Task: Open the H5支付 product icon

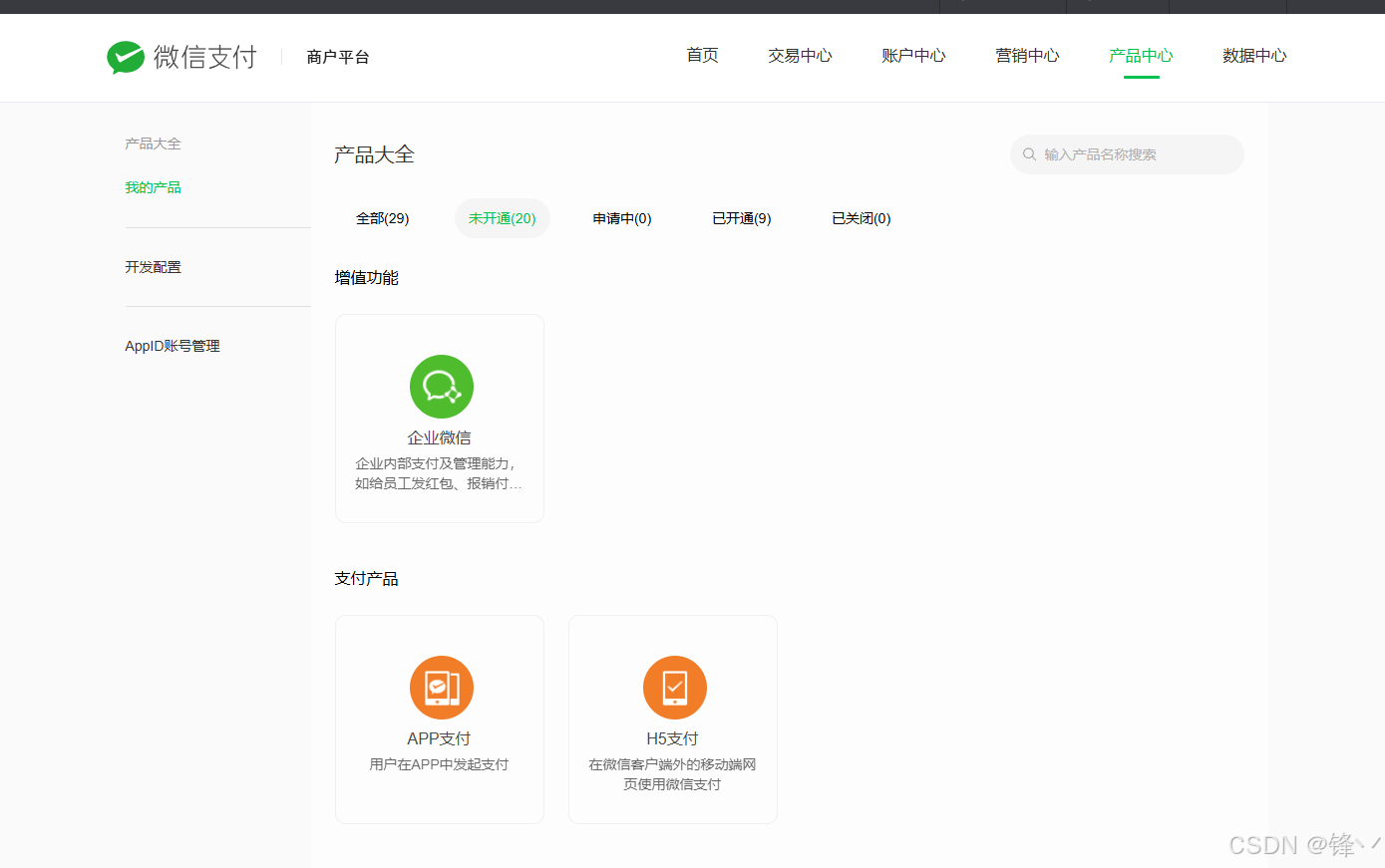Action: click(675, 688)
